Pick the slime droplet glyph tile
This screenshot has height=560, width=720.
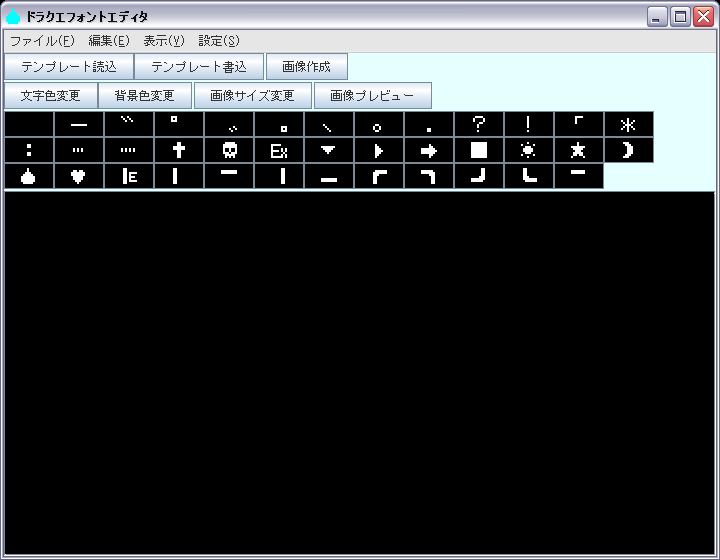(x=29, y=176)
